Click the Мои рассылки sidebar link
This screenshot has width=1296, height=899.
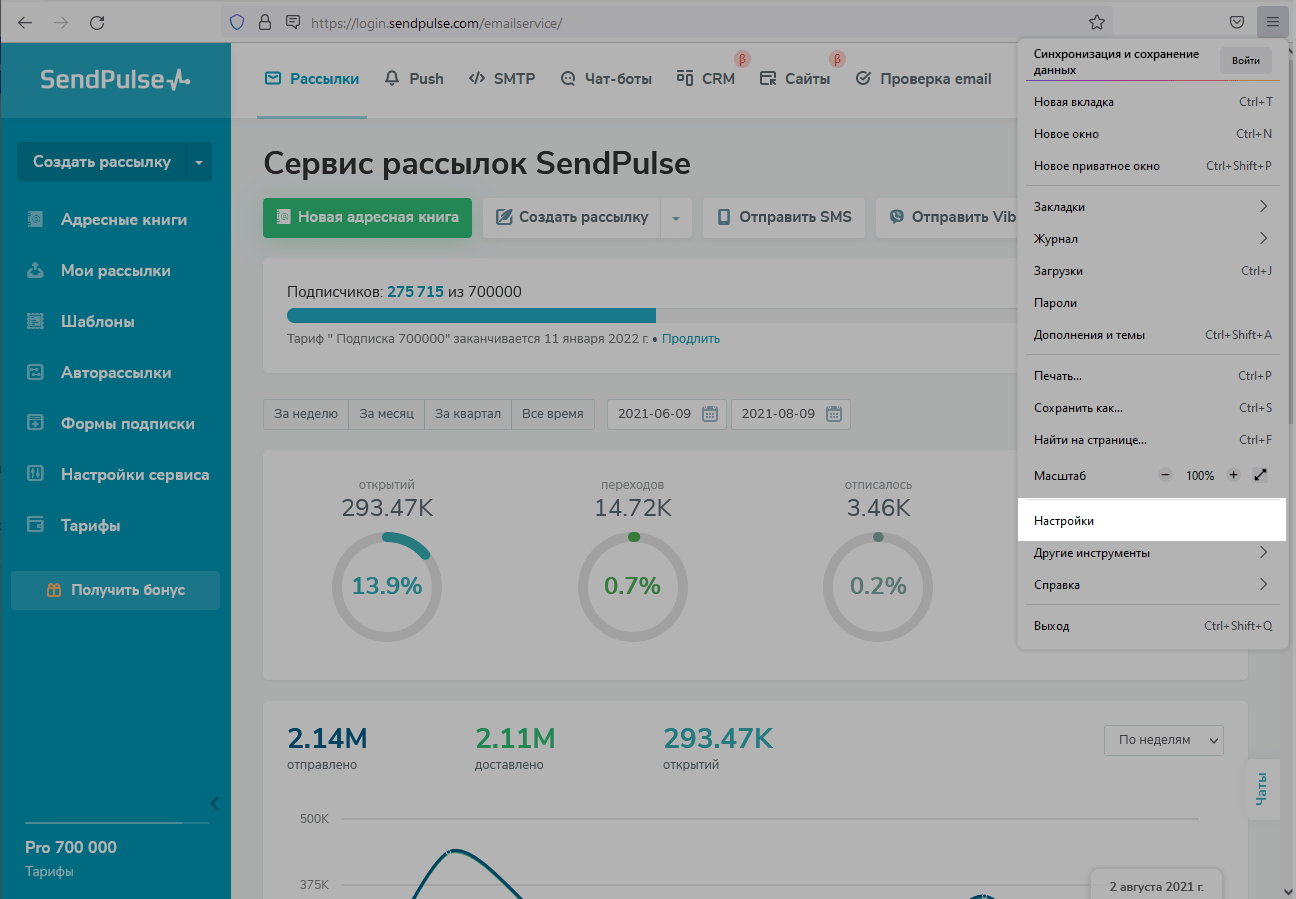(x=116, y=271)
